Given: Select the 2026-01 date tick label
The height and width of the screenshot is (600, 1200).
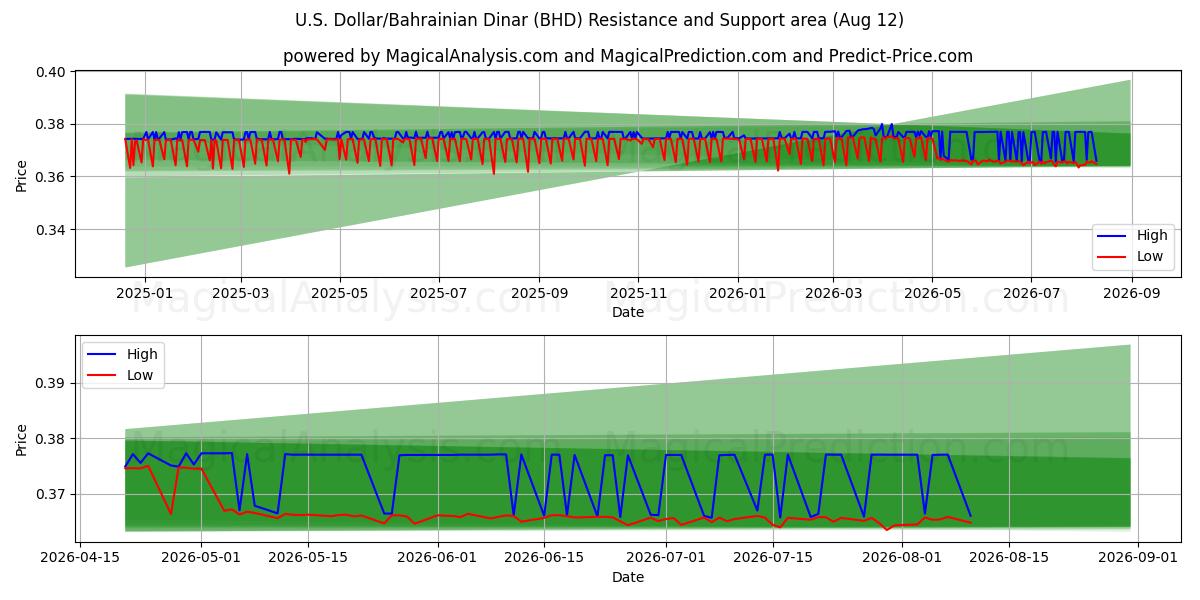Looking at the screenshot, I should pyautogui.click(x=738, y=293).
